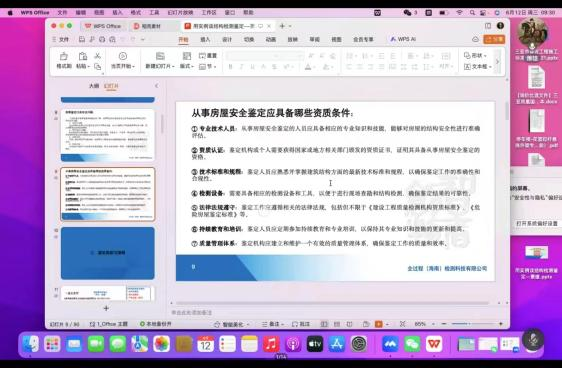Open Paste options dropdown arrow
Viewport: 562px width, 368px height.
[89, 67]
